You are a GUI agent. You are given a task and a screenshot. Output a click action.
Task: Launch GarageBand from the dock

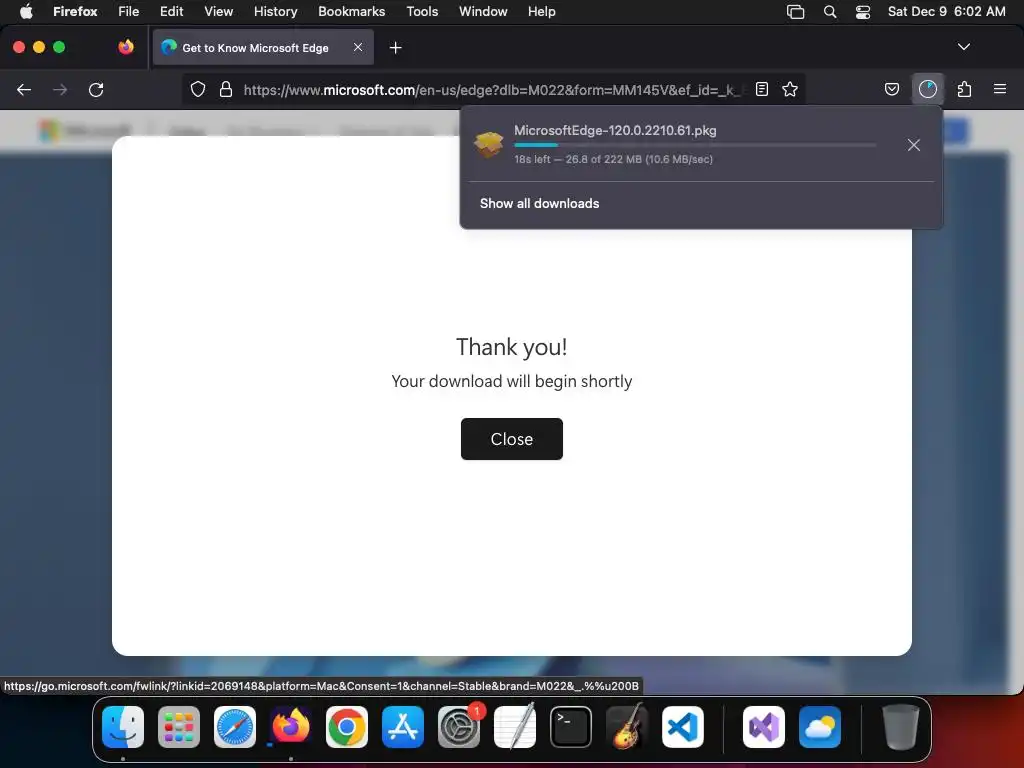point(627,727)
